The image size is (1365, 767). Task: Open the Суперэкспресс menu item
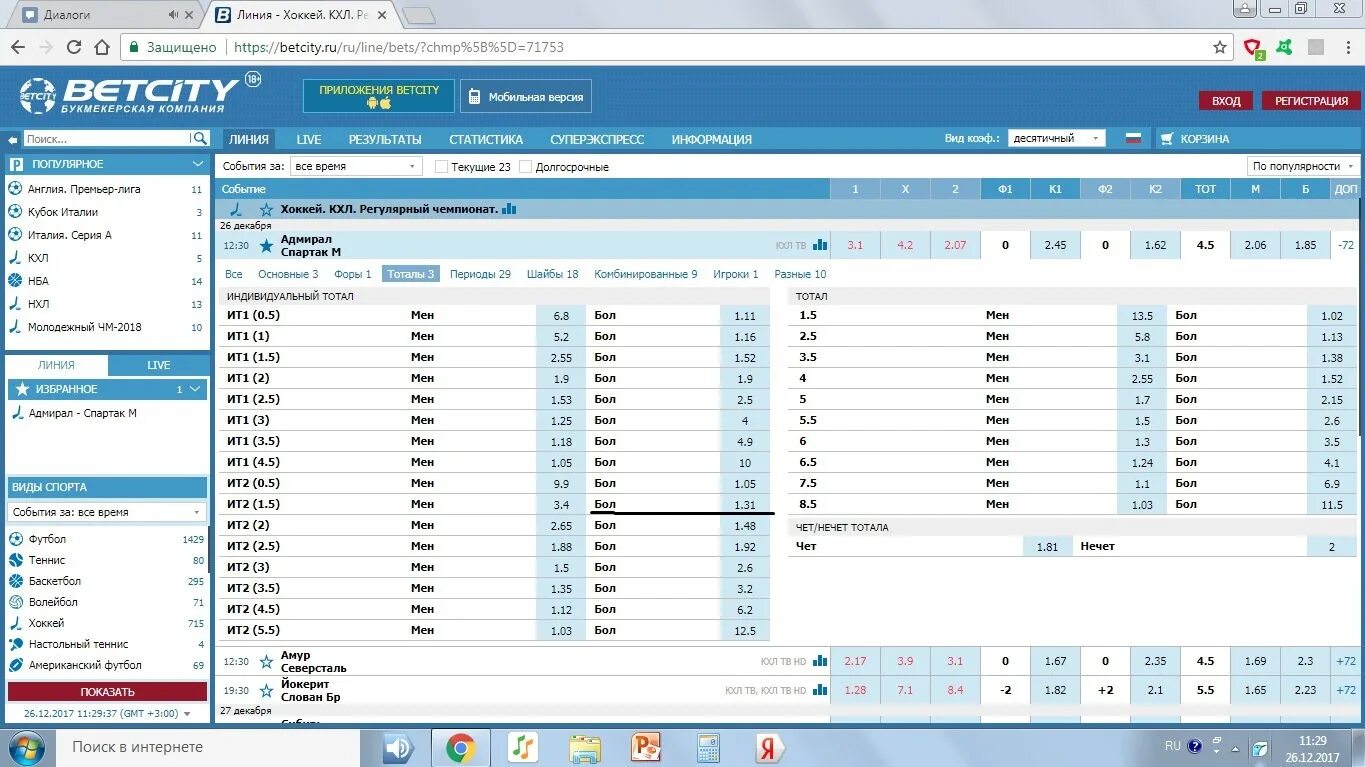(x=597, y=140)
